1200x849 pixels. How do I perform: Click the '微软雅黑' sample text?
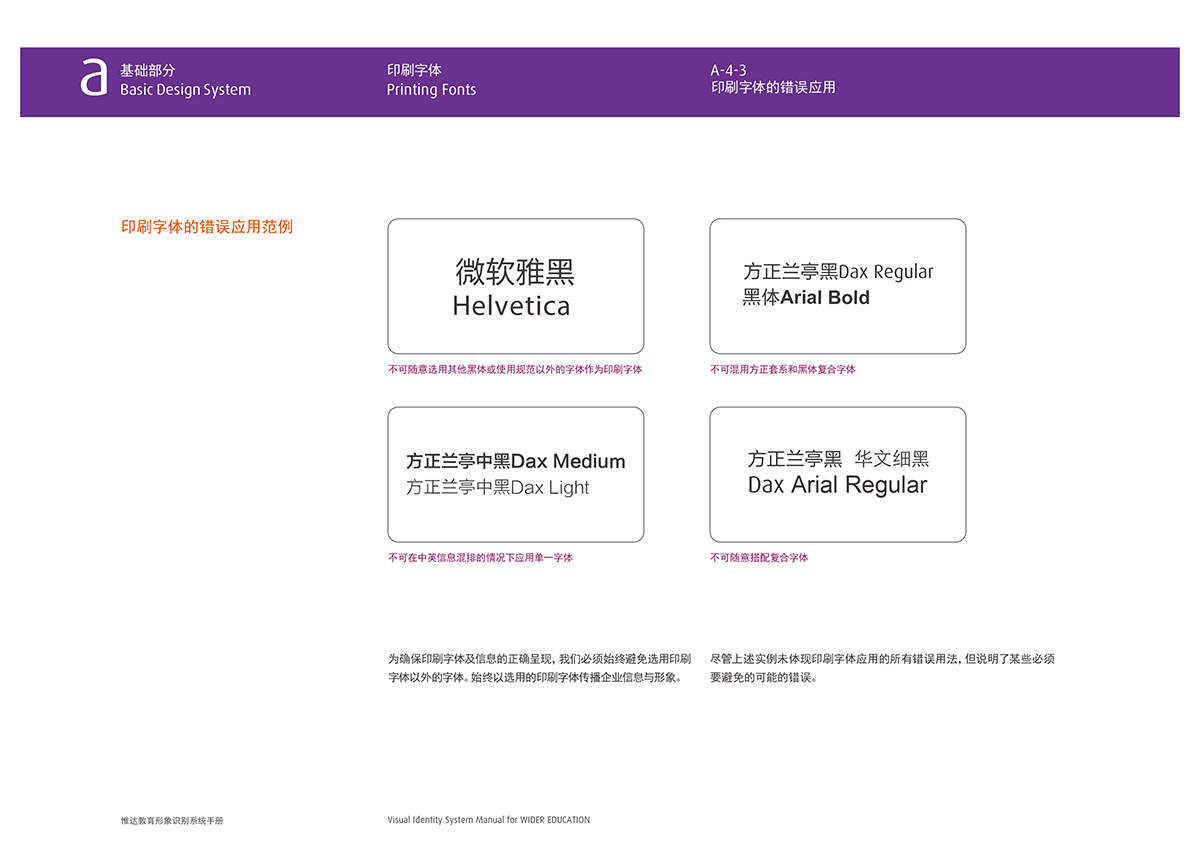(515, 271)
